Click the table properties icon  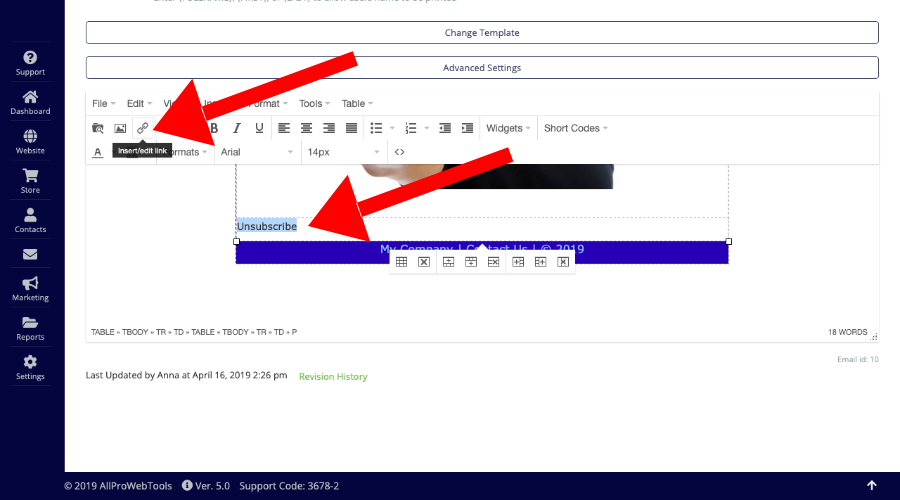coord(401,262)
